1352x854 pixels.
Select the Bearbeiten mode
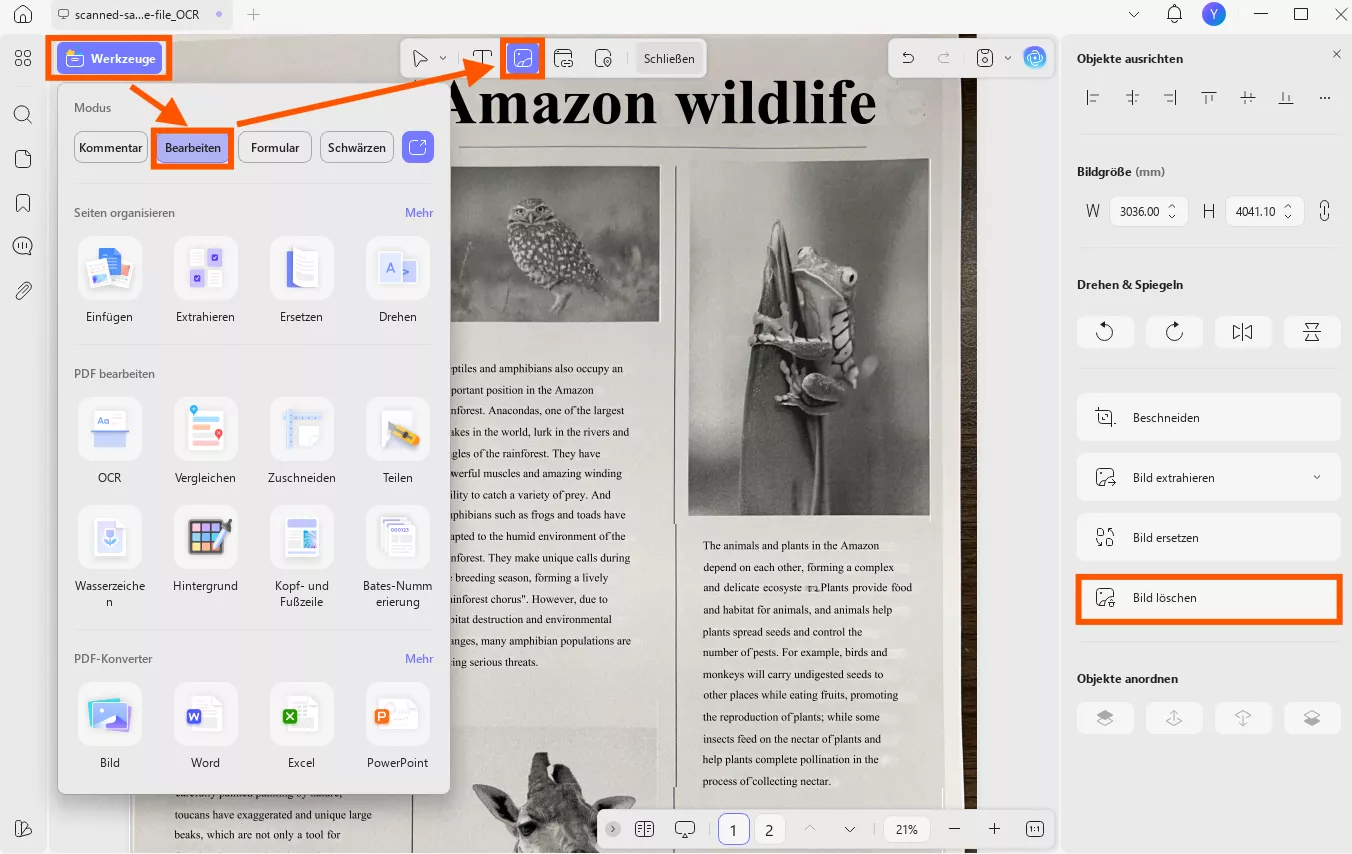(x=193, y=147)
